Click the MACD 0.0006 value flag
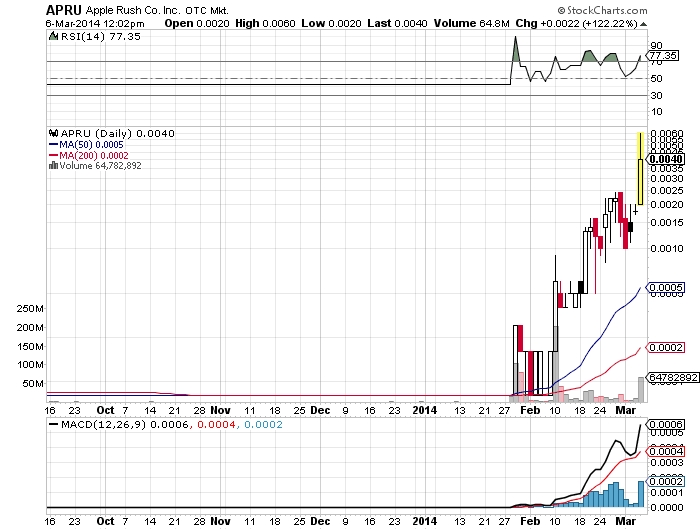 pyautogui.click(x=665, y=424)
